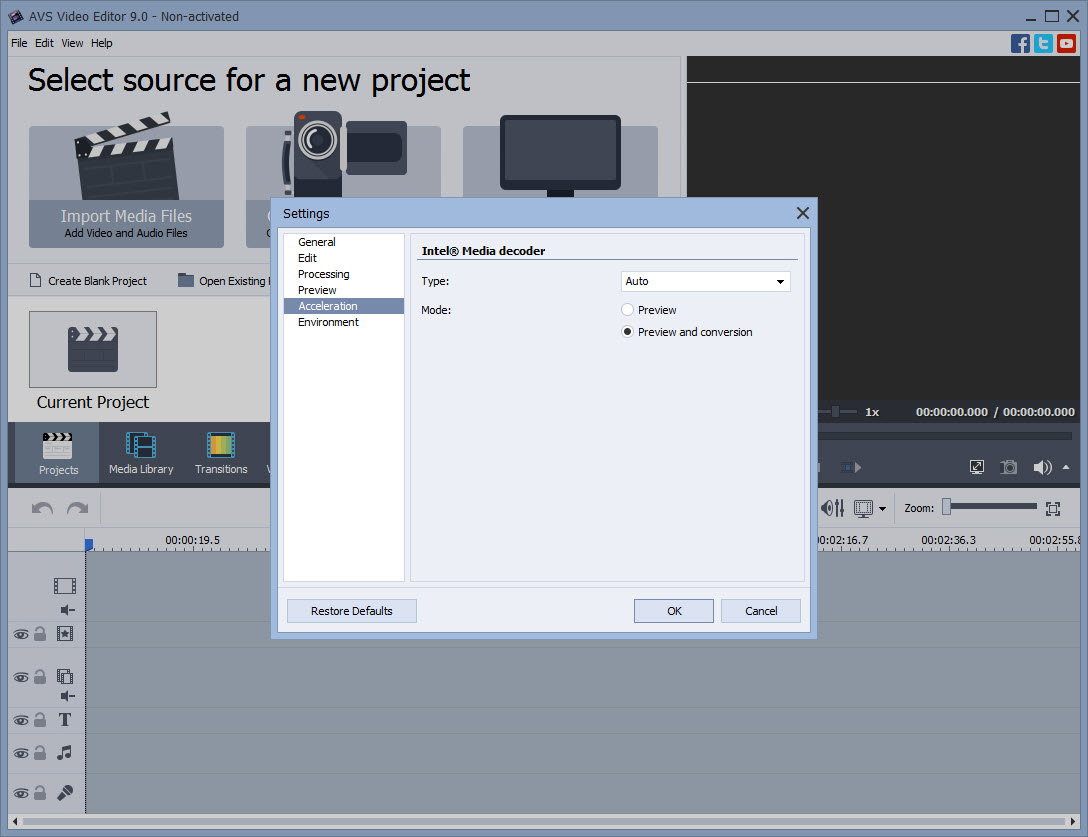Open the YouTube link icon

(x=1066, y=43)
